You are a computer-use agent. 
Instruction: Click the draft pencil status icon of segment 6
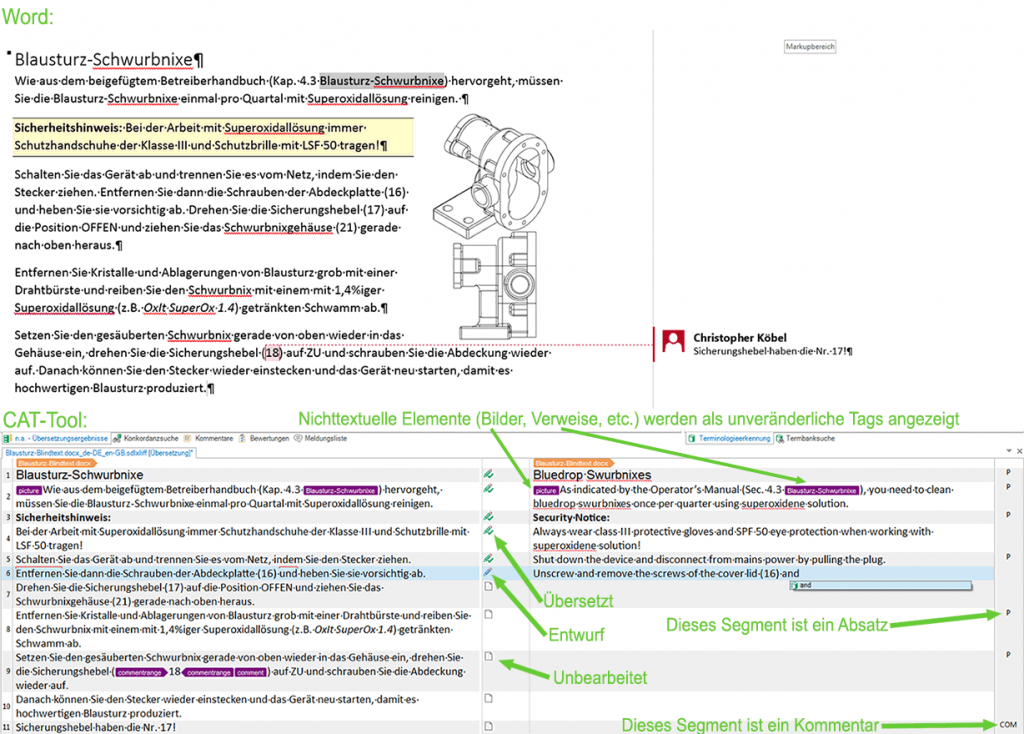[x=488, y=573]
